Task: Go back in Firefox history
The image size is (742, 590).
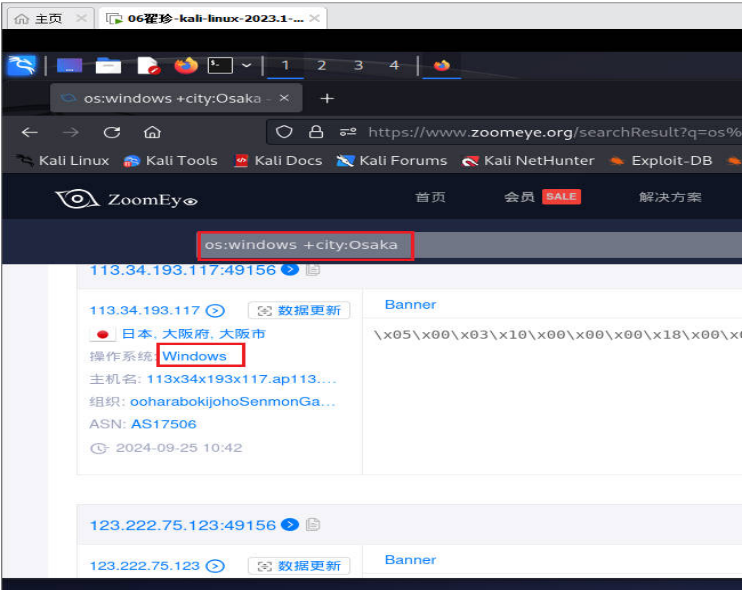Action: point(30,132)
